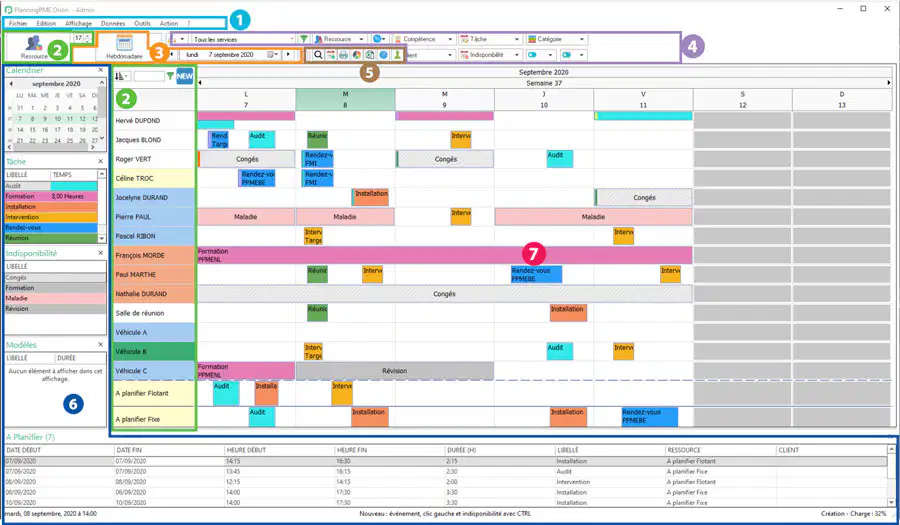Close the Calendrier panel

coord(100,70)
